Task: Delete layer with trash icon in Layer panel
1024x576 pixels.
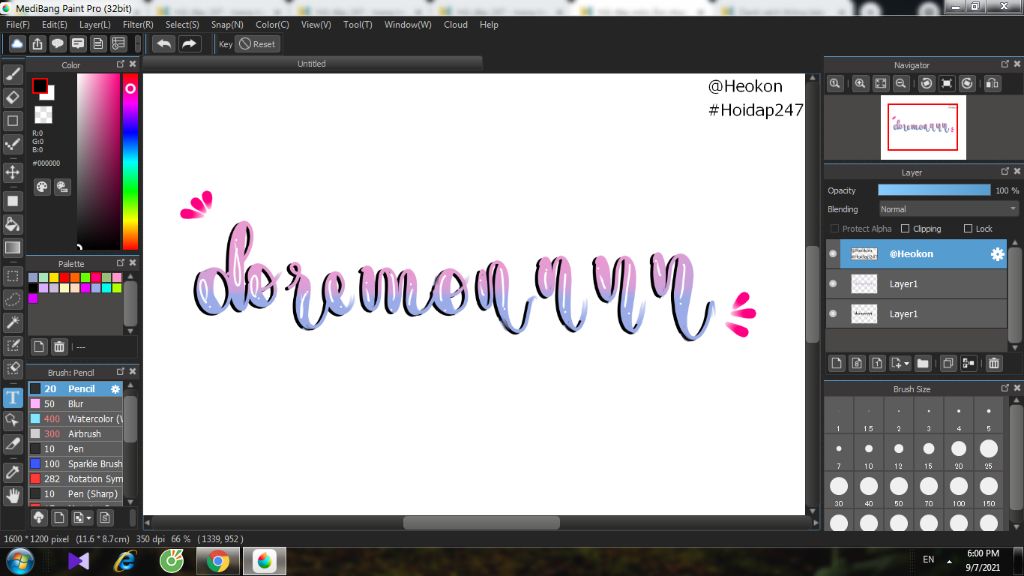Action: tap(993, 363)
